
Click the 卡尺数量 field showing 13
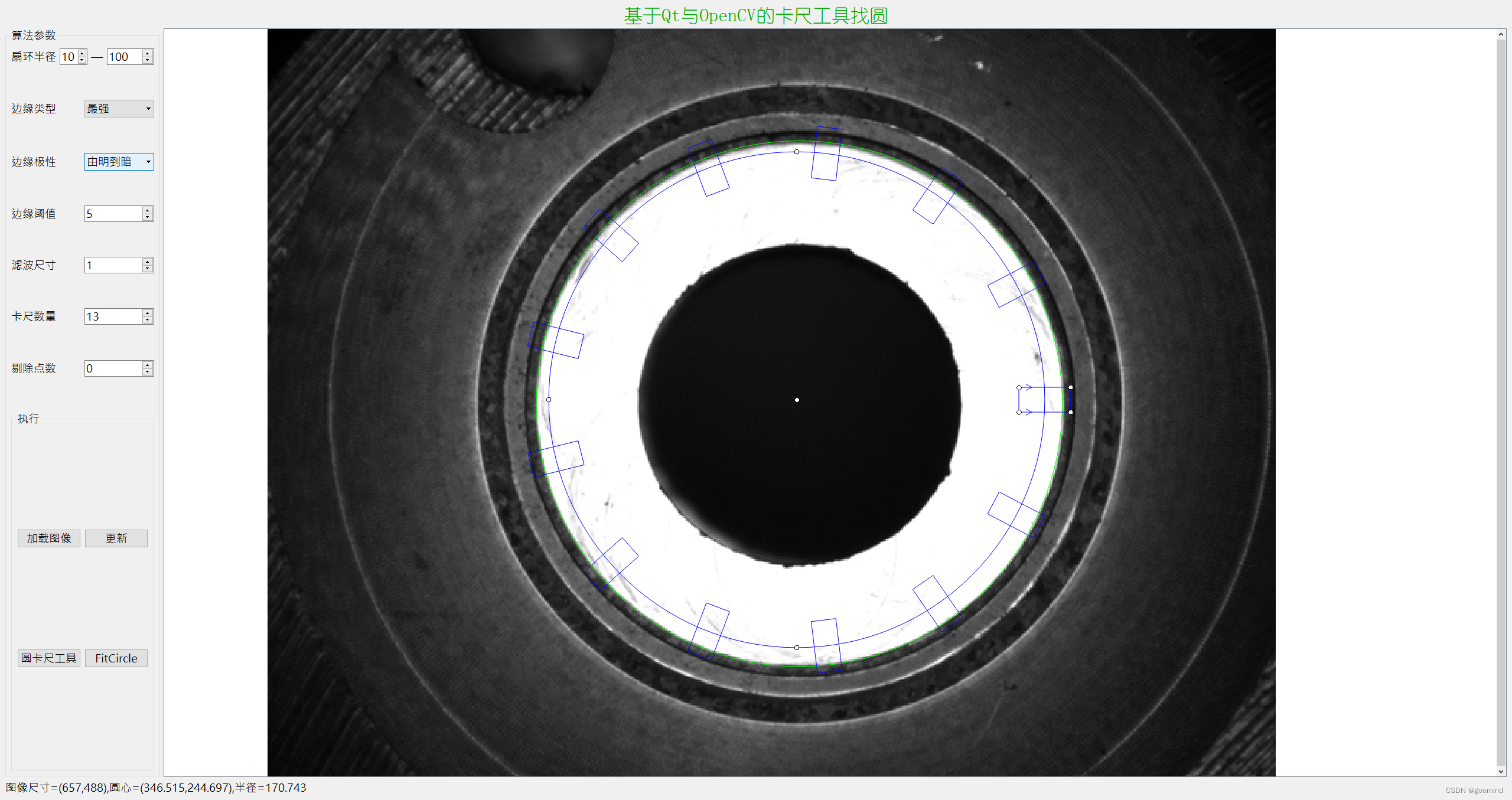[x=113, y=316]
